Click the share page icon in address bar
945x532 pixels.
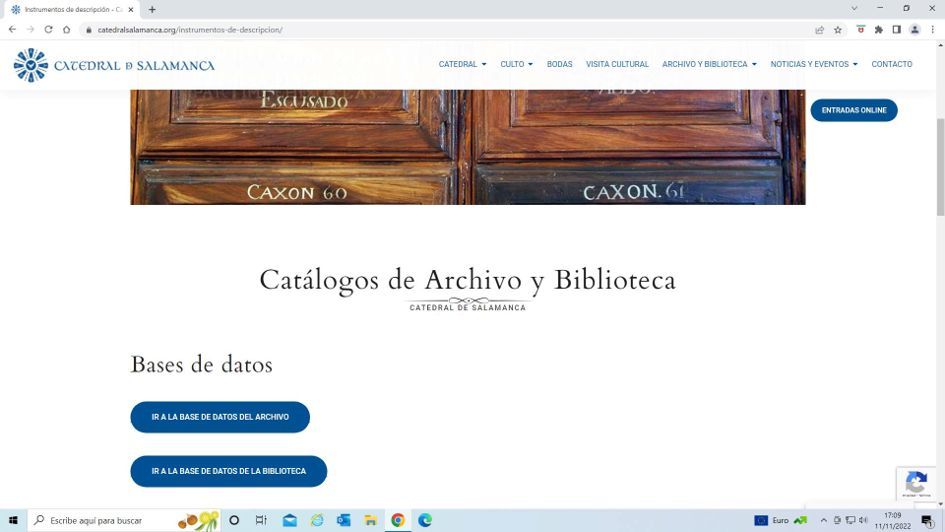click(x=820, y=30)
